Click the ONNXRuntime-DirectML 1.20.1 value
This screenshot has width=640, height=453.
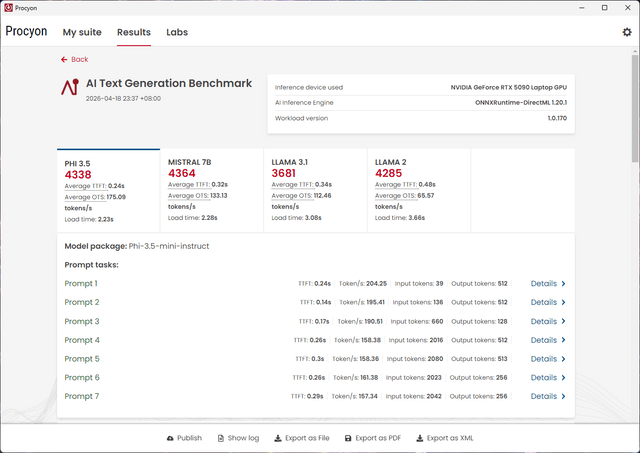pyautogui.click(x=521, y=103)
